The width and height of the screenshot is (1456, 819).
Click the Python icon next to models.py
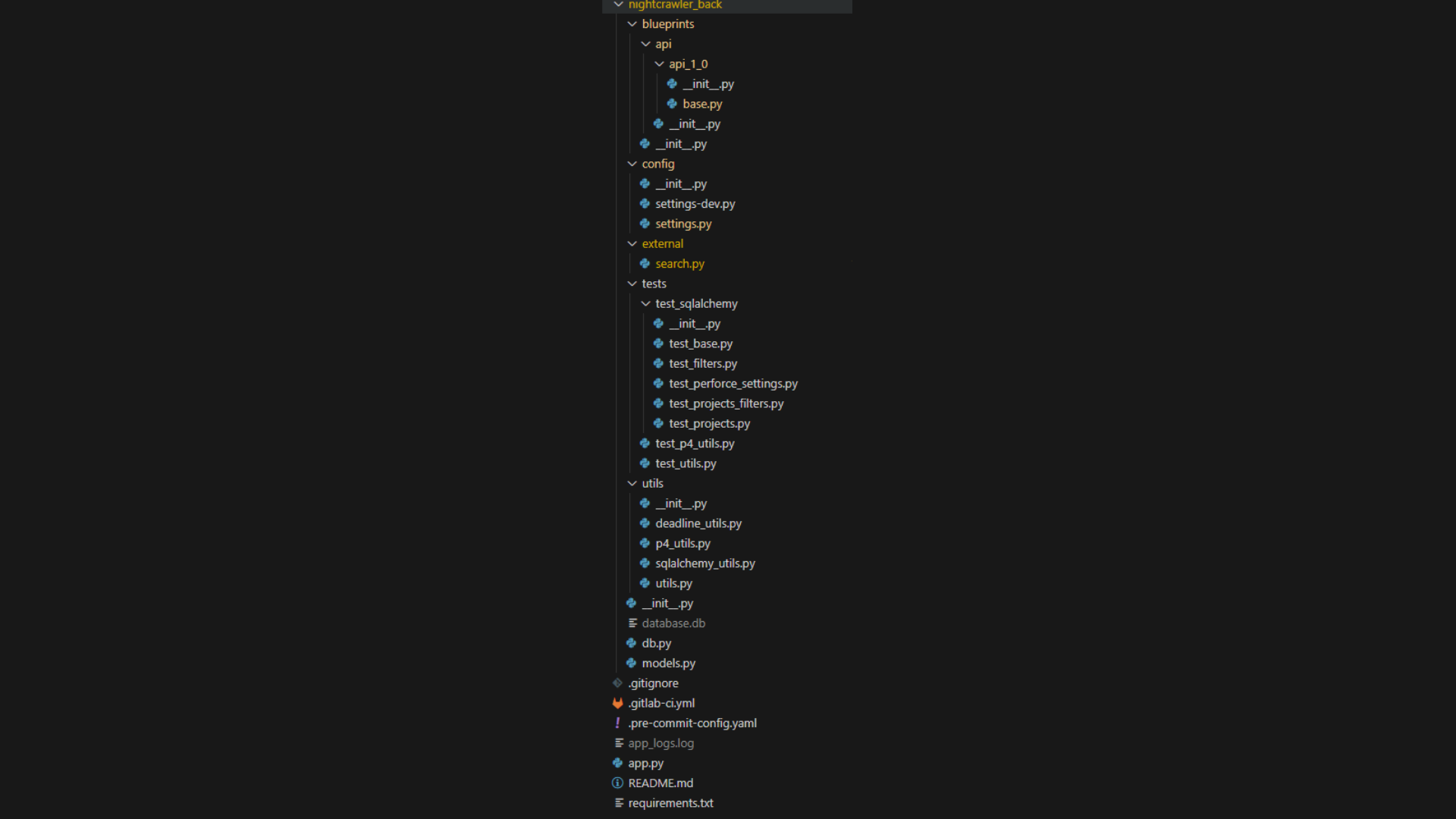[x=631, y=663]
